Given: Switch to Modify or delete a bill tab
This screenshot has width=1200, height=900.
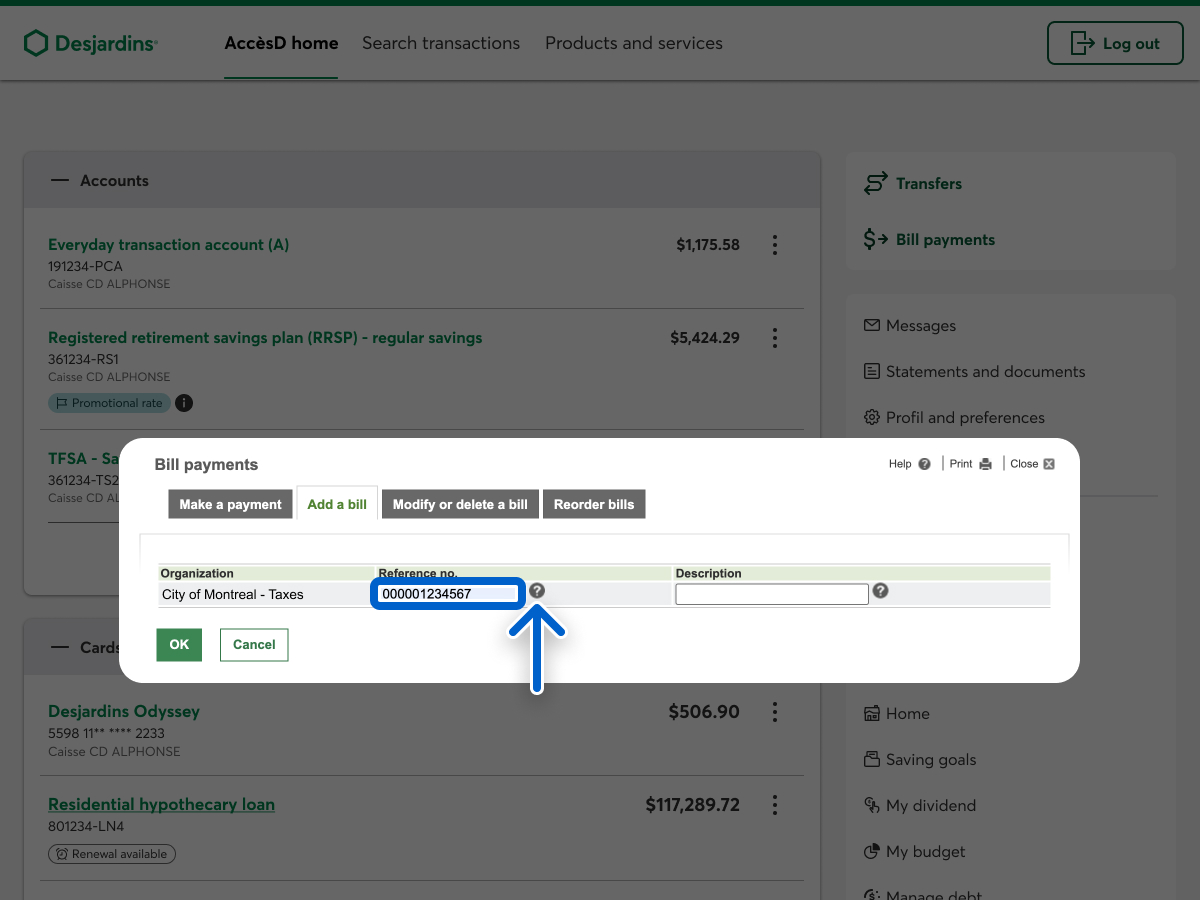Looking at the screenshot, I should tap(460, 504).
